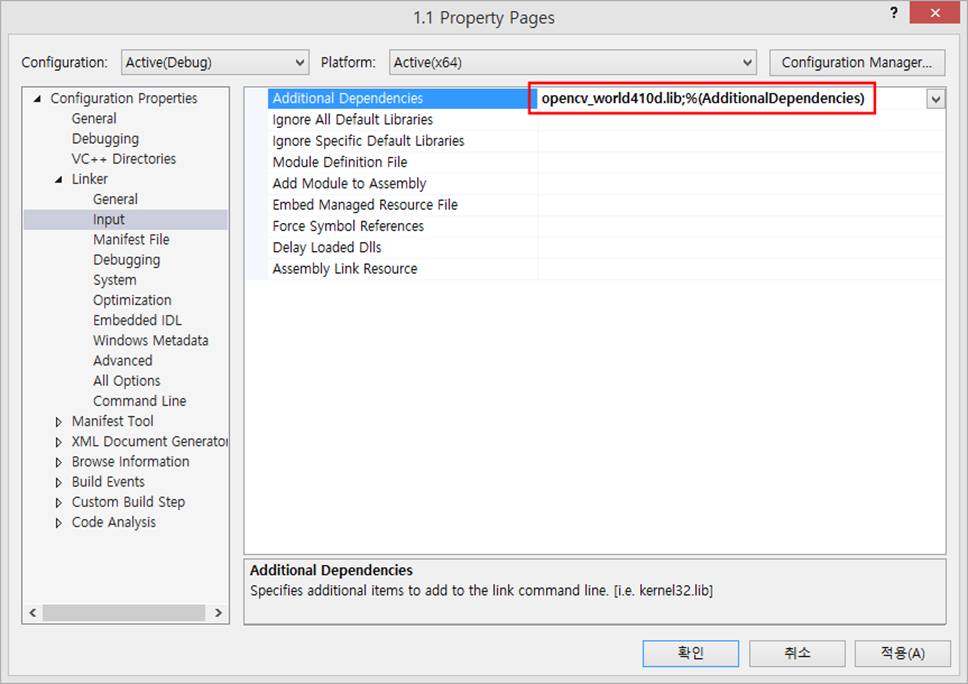The height and width of the screenshot is (684, 968).
Task: Select the Debugging item under Linker
Action: [126, 260]
